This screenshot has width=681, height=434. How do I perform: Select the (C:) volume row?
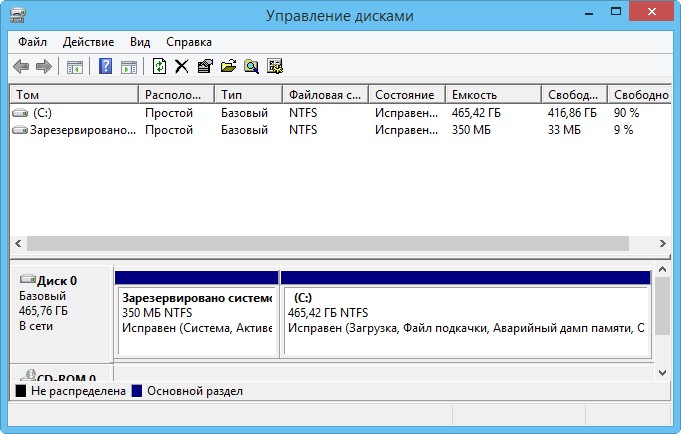340,113
